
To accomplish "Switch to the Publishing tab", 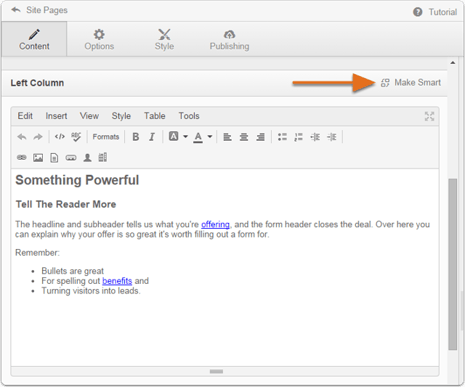I will click(x=229, y=40).
